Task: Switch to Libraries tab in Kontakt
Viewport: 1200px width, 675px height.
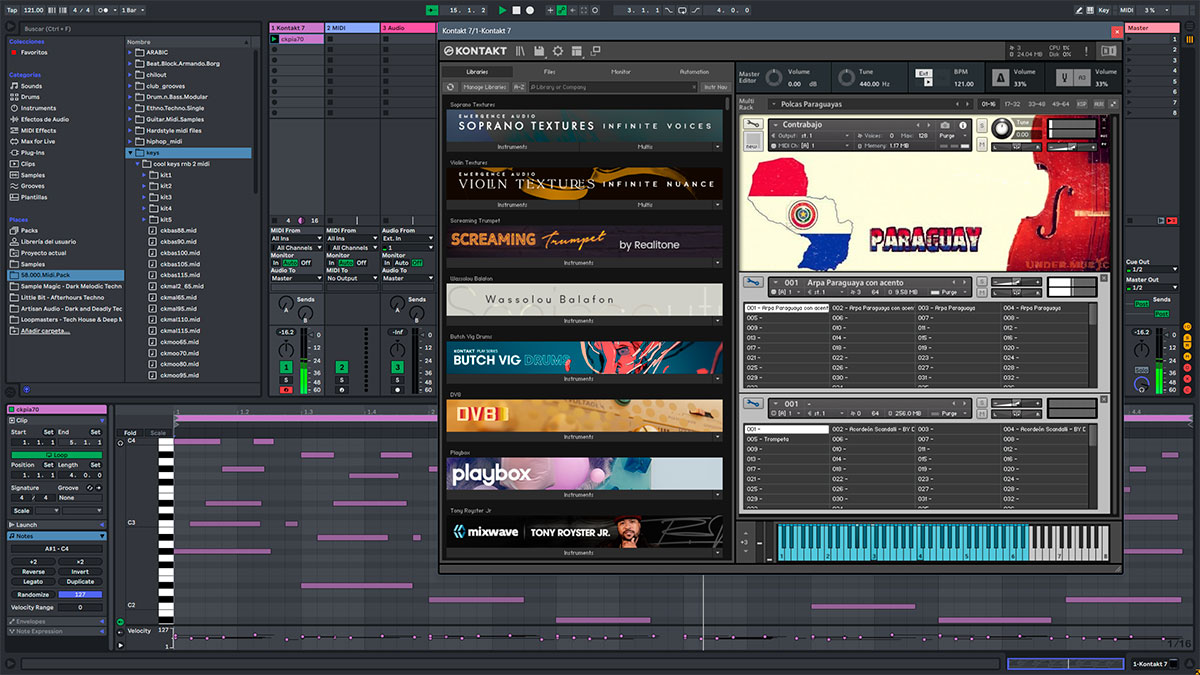Action: pyautogui.click(x=477, y=72)
